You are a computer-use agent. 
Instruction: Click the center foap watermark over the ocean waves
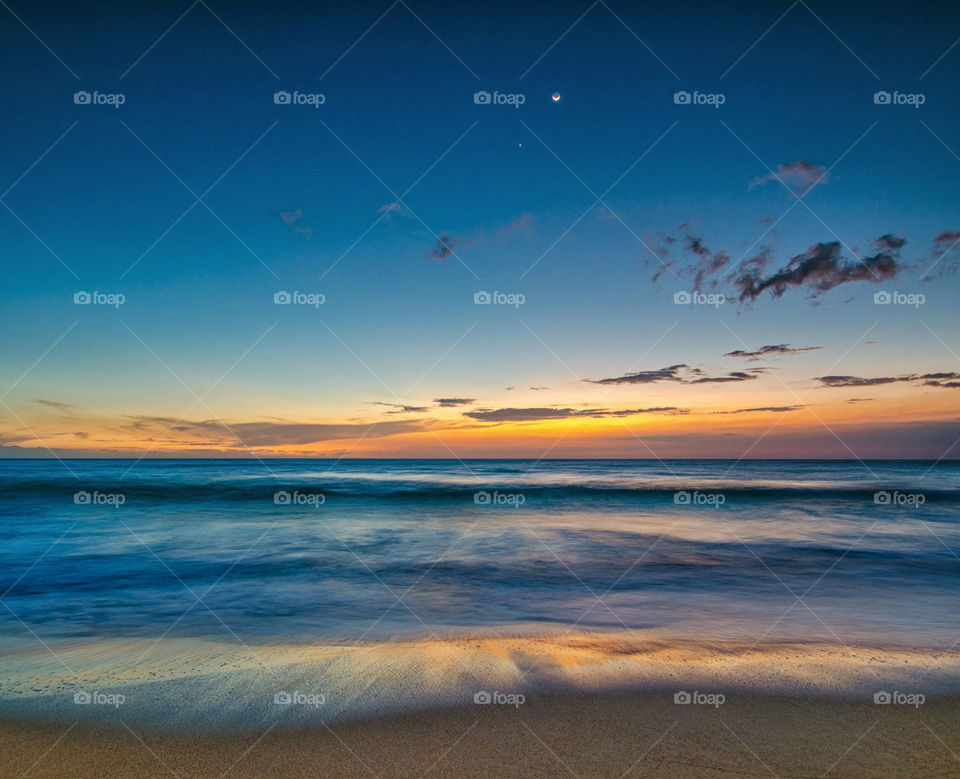(x=499, y=498)
